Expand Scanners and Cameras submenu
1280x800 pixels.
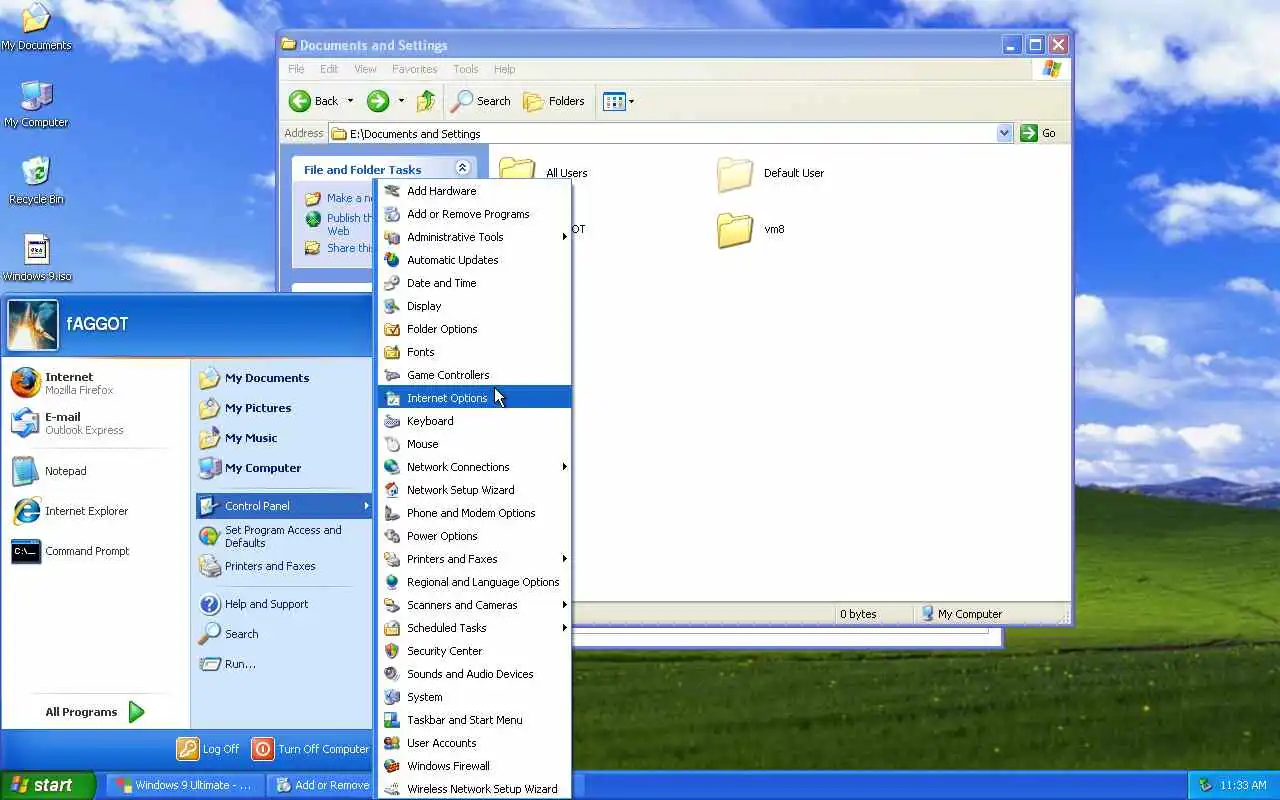pos(475,605)
